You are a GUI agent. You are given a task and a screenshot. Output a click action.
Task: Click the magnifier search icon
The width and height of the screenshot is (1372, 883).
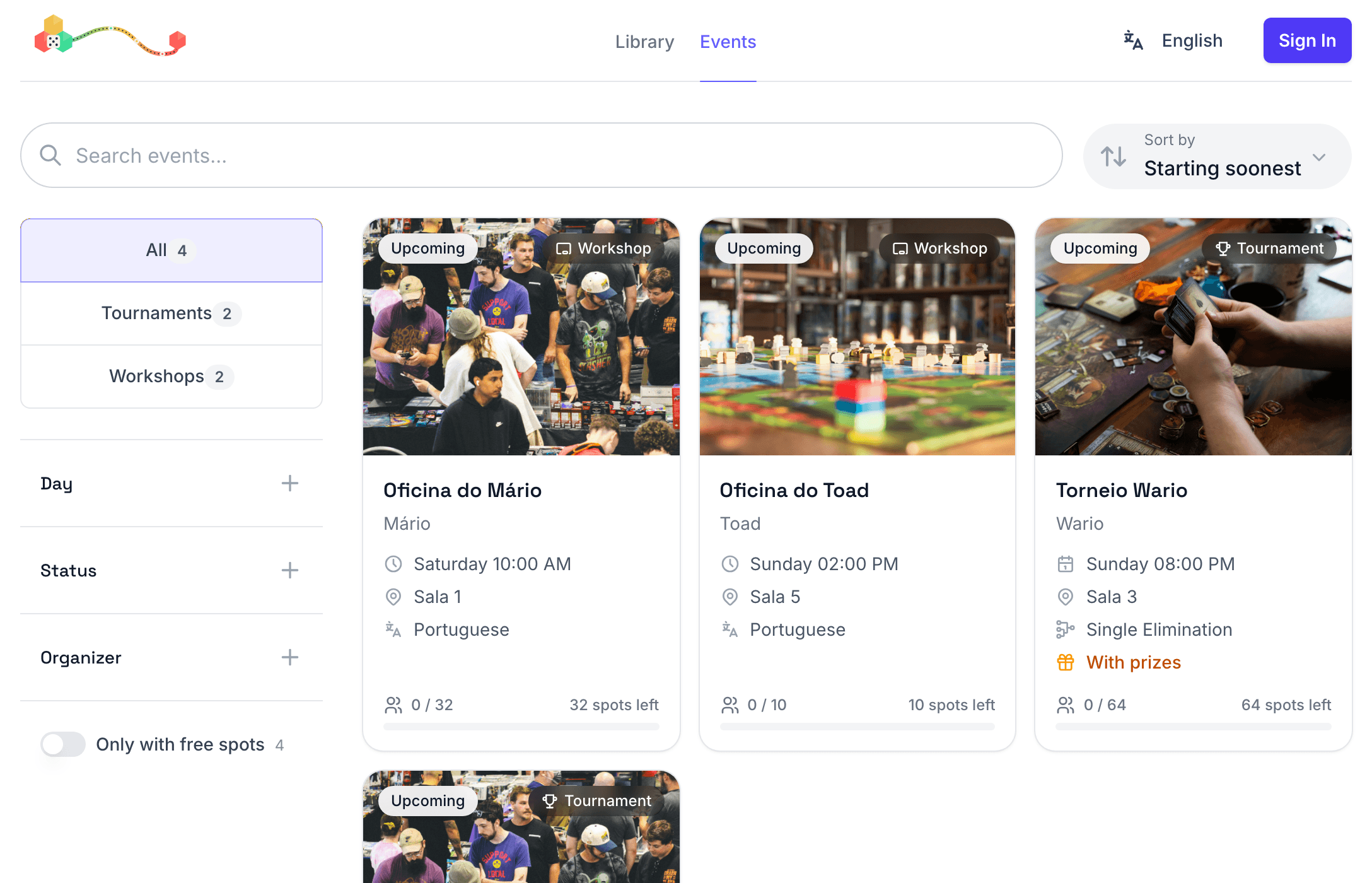pyautogui.click(x=50, y=155)
